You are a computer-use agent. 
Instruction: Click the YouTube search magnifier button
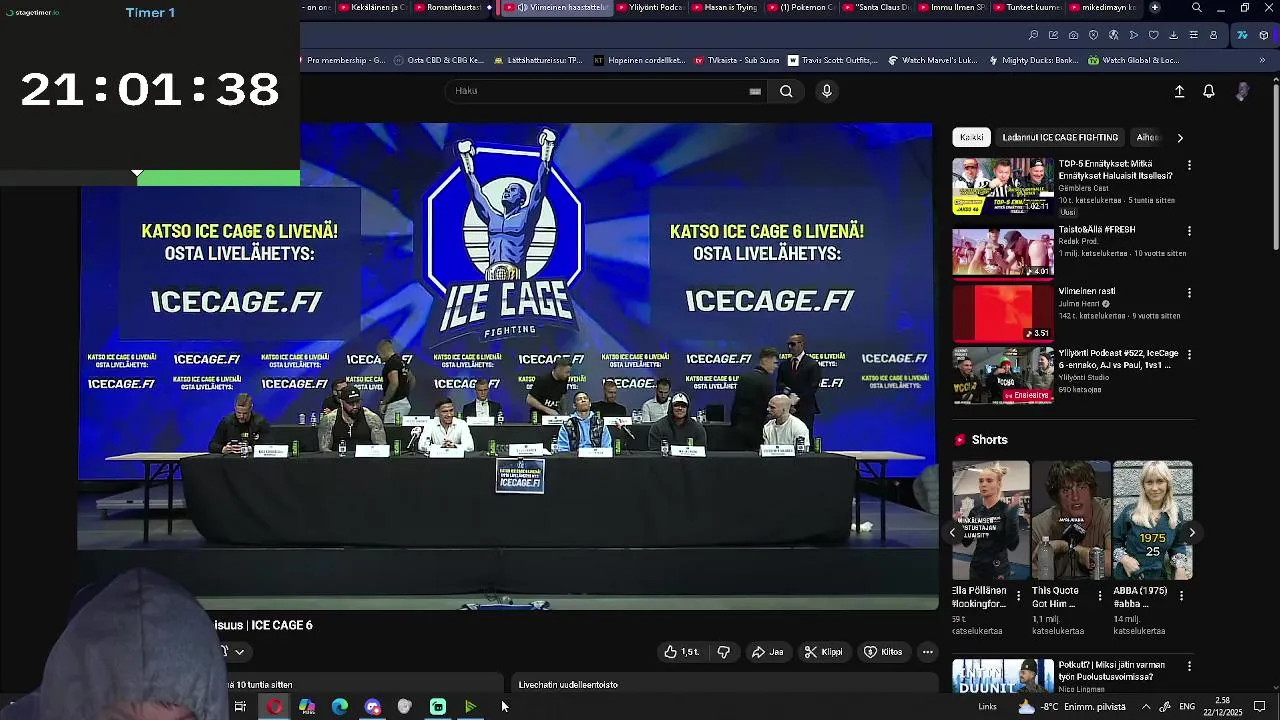786,91
